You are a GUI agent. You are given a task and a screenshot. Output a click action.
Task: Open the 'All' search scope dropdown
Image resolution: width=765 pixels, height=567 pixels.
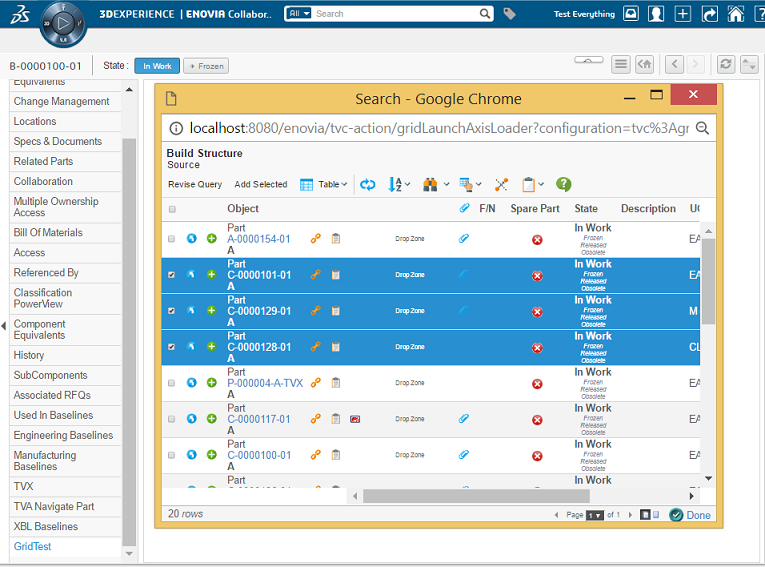click(x=298, y=14)
